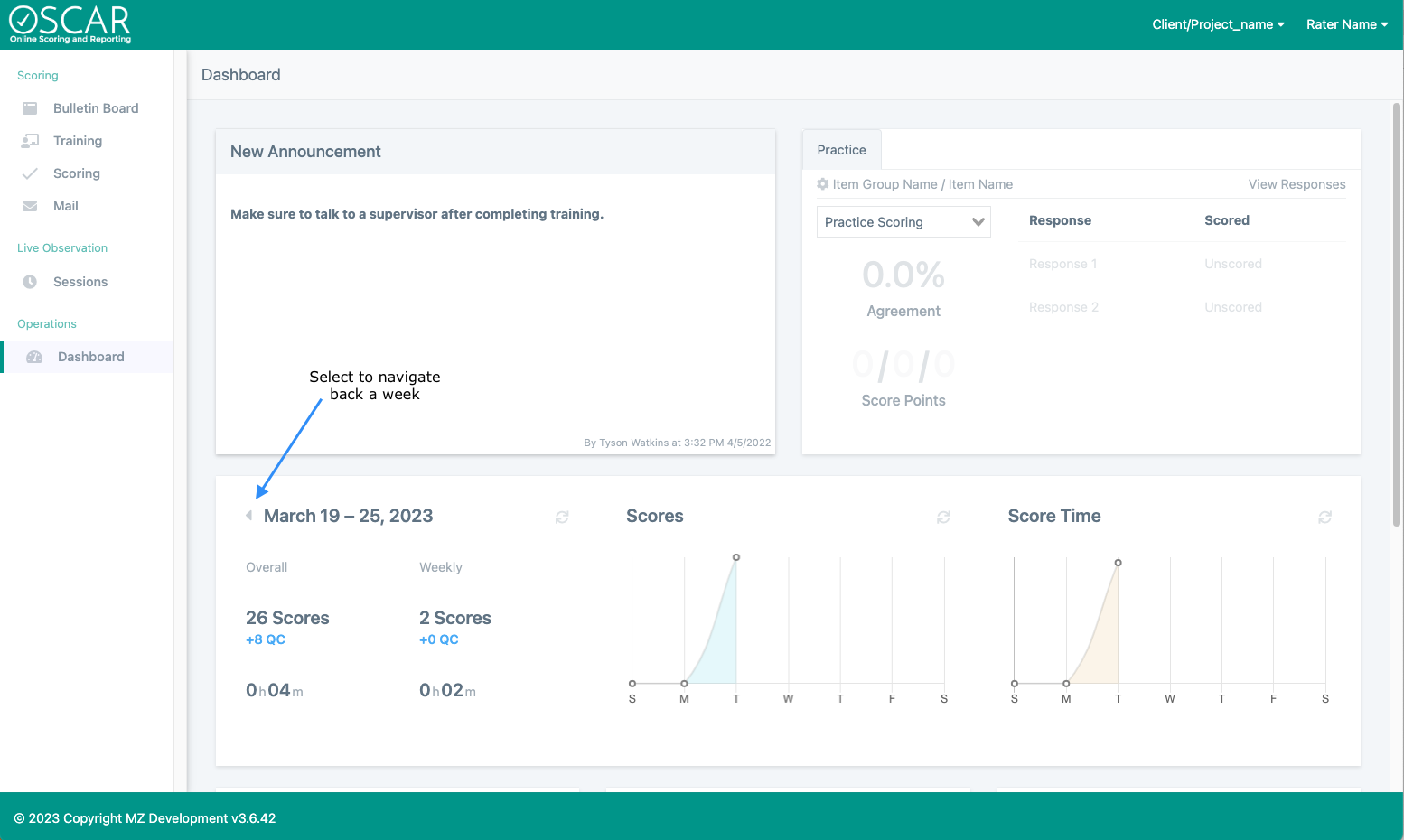Open the Client/Project_name dropdown
1404x840 pixels.
[x=1218, y=24]
